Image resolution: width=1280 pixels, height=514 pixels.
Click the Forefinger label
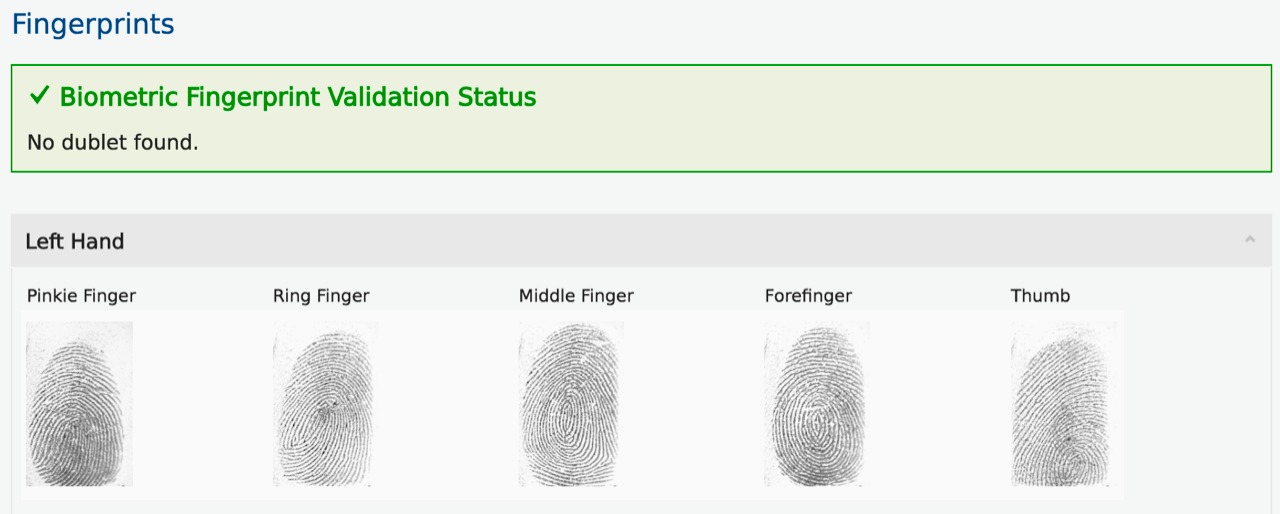808,296
